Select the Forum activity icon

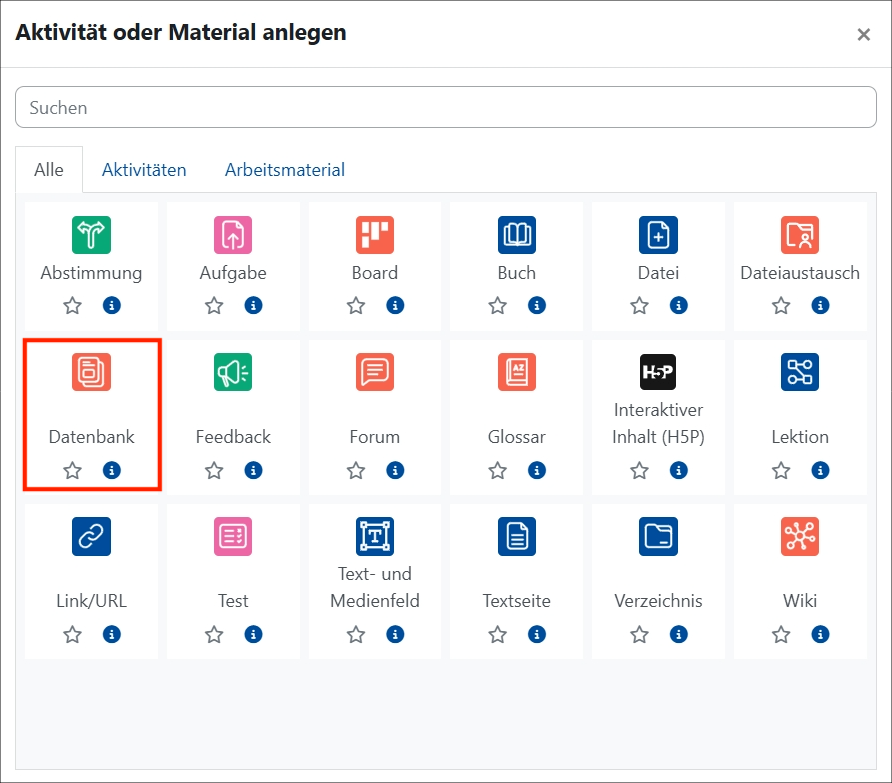[375, 371]
